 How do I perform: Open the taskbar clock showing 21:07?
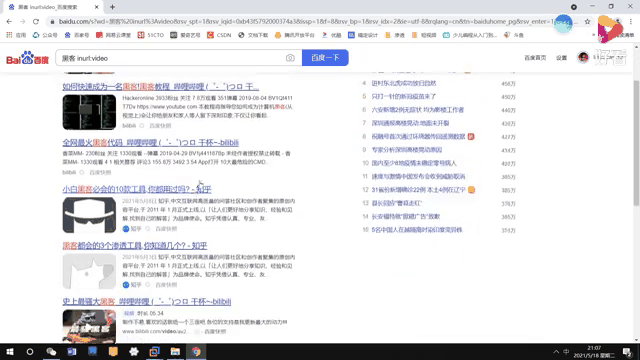tap(594, 352)
